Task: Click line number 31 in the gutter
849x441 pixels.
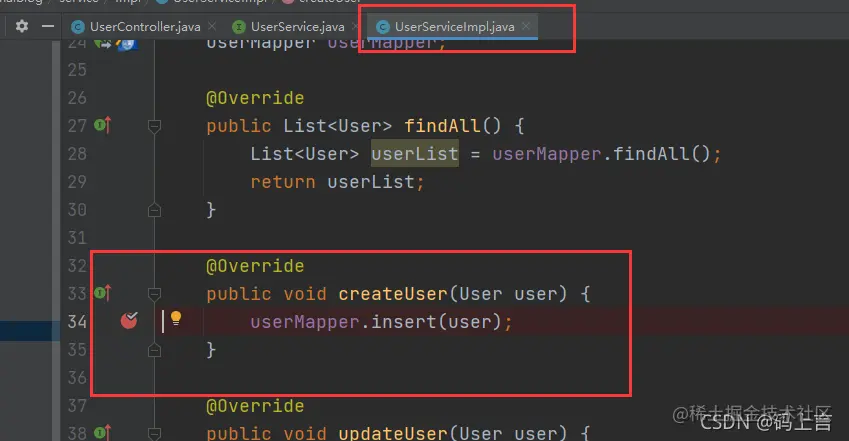Action: 77,238
